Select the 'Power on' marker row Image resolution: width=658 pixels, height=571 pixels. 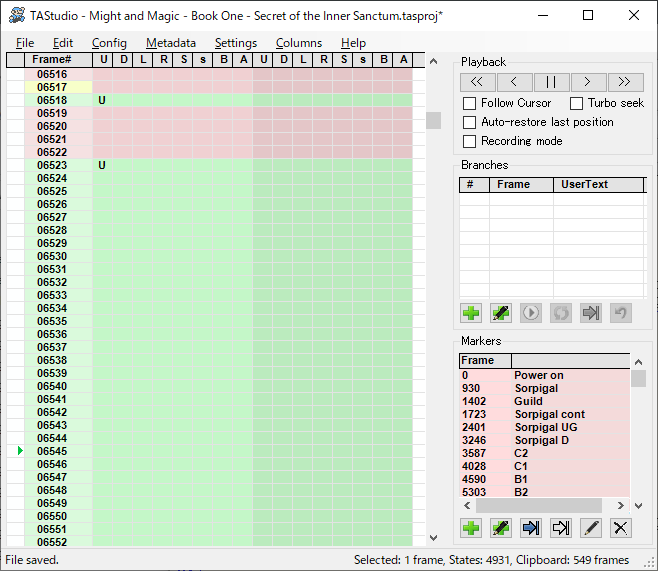[545, 375]
